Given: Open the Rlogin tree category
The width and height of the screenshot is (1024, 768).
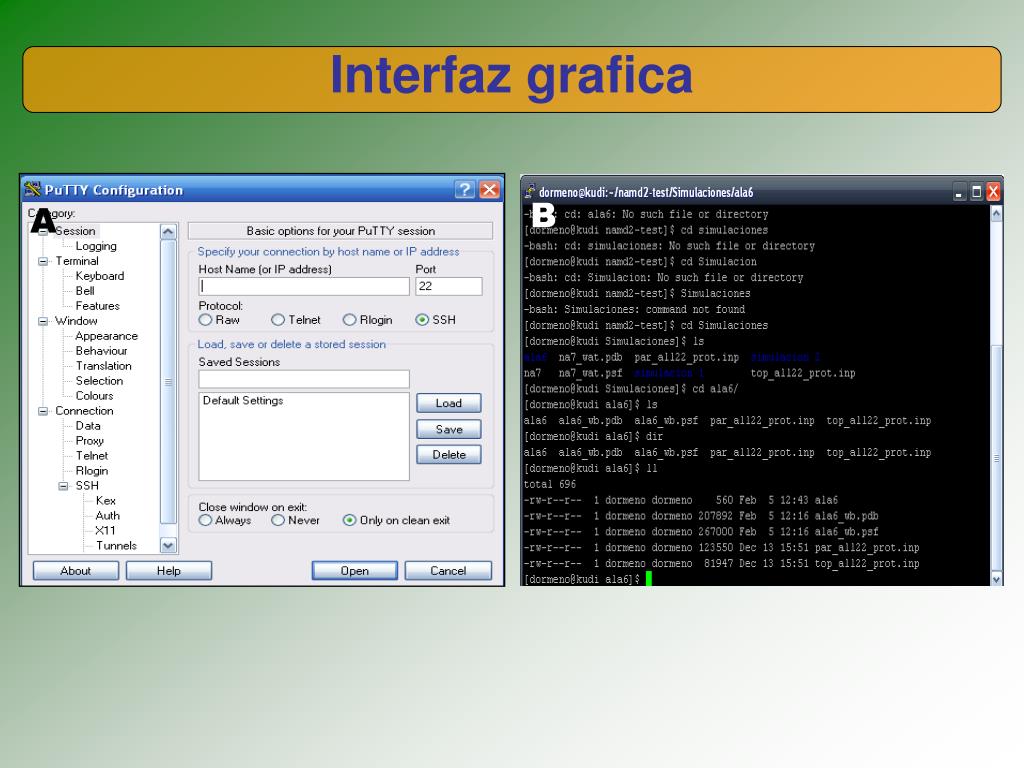Looking at the screenshot, I should tap(92, 471).
